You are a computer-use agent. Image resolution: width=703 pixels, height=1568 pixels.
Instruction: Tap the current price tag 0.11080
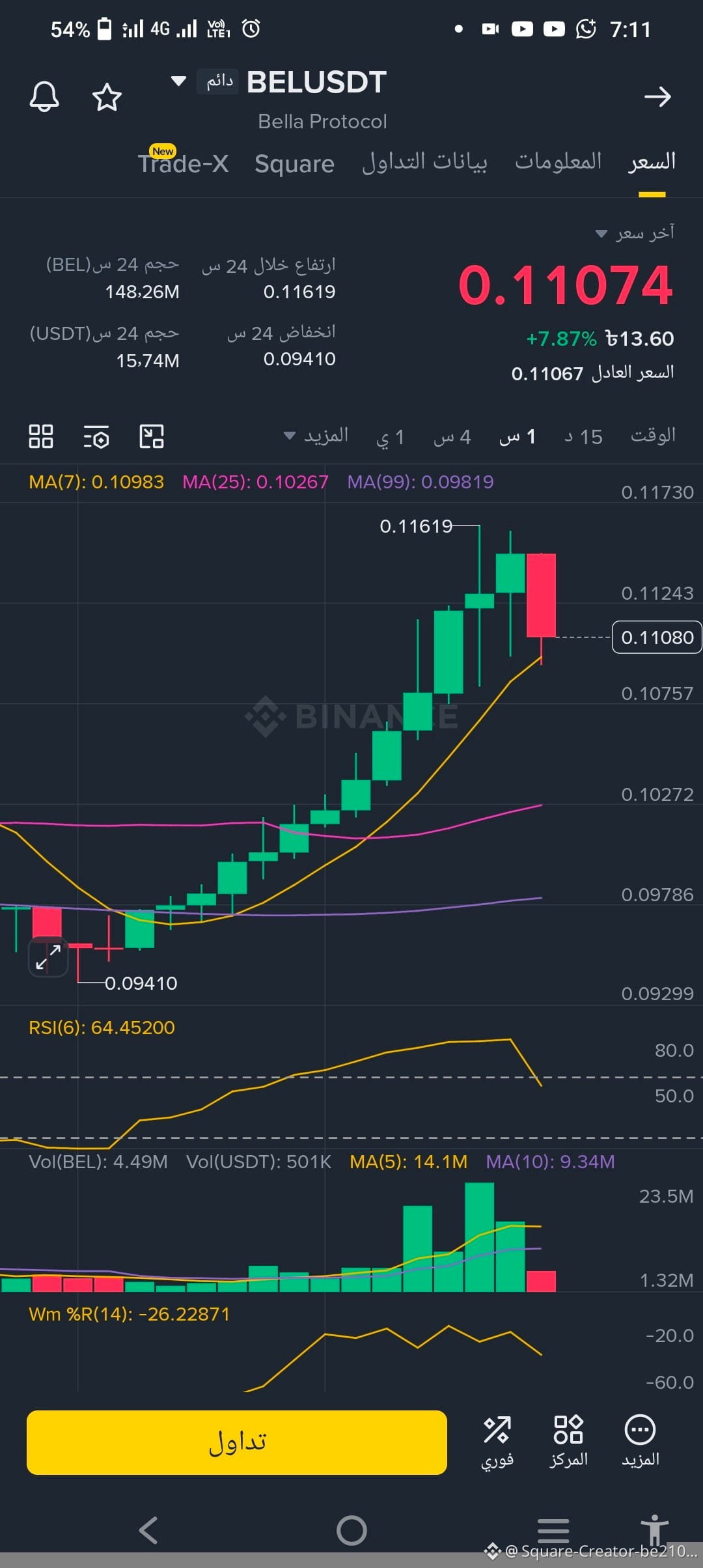(657, 637)
